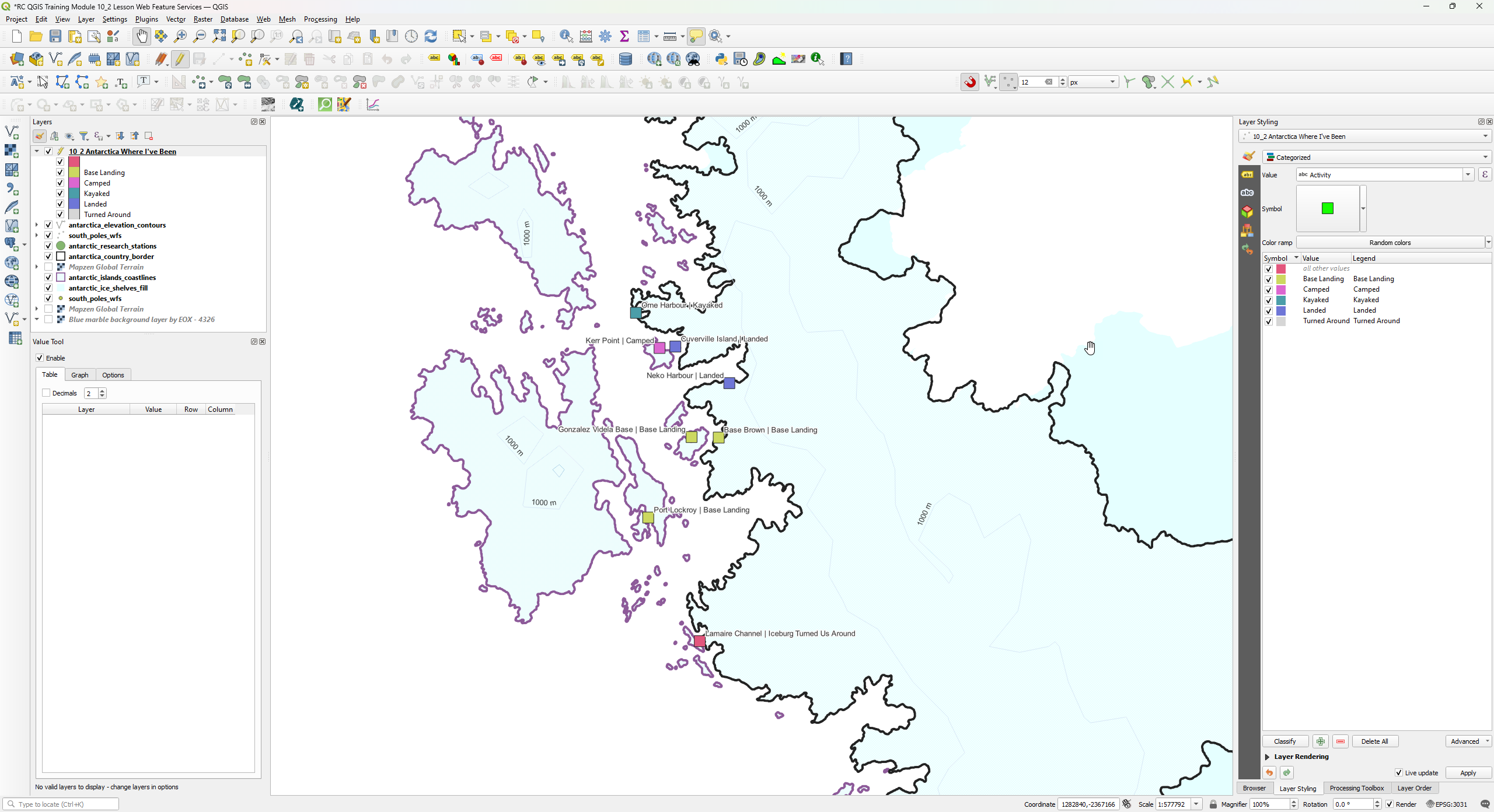1494x812 pixels.
Task: Click the Kayaked category color swatch
Action: click(x=1281, y=300)
